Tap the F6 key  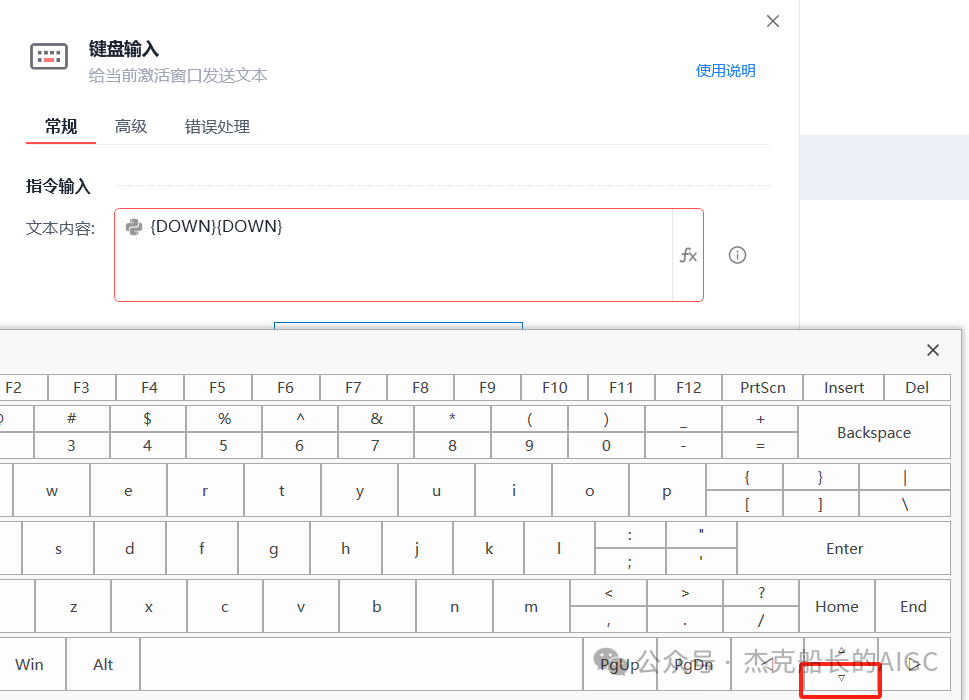tap(285, 387)
